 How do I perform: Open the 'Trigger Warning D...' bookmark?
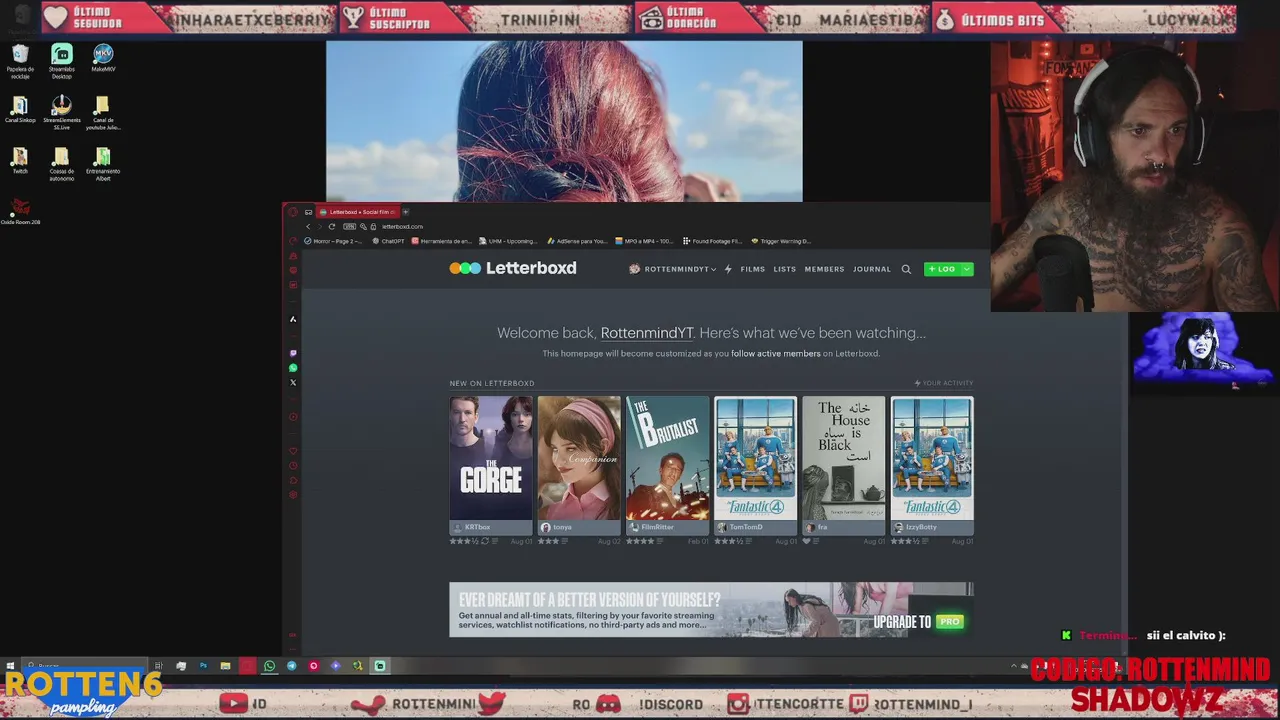tap(781, 241)
